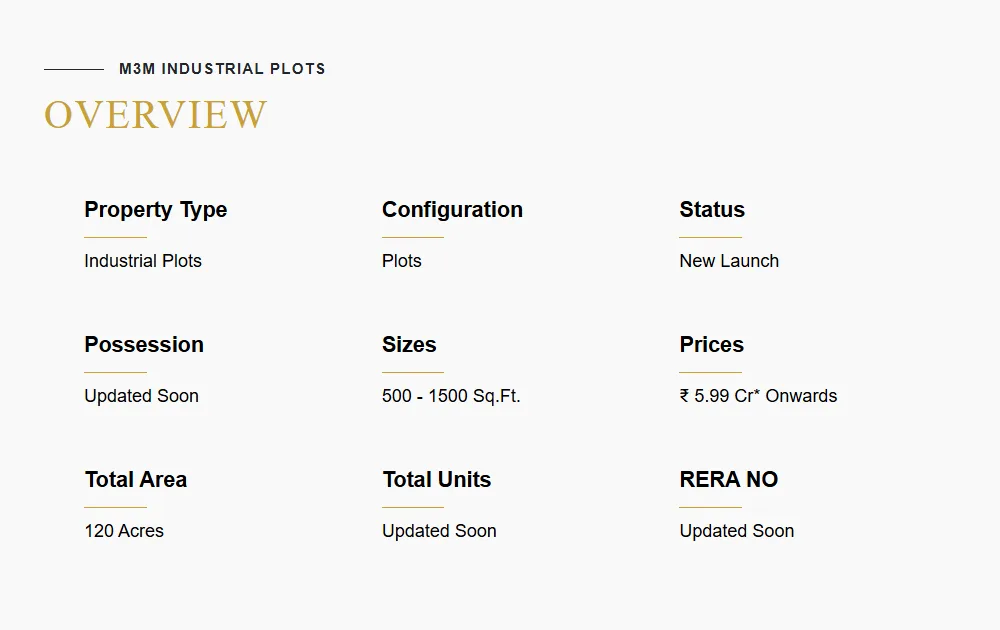This screenshot has width=1000, height=630.
Task: Click Updated Soon under Possession
Action: click(141, 396)
